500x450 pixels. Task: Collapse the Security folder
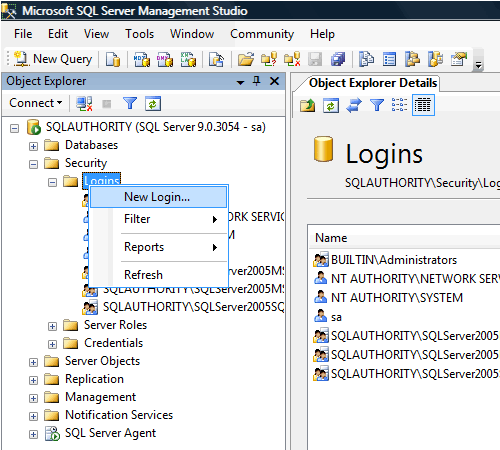(x=33, y=164)
